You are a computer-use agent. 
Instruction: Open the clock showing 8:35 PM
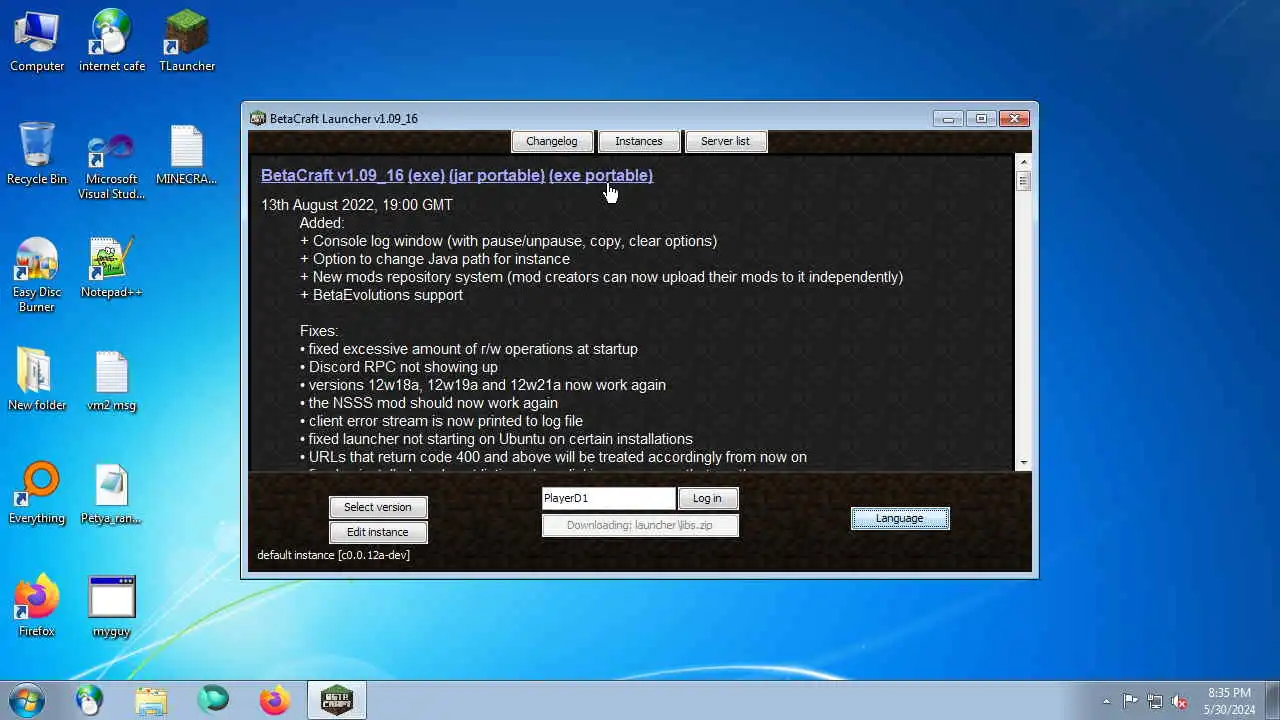(x=1229, y=701)
